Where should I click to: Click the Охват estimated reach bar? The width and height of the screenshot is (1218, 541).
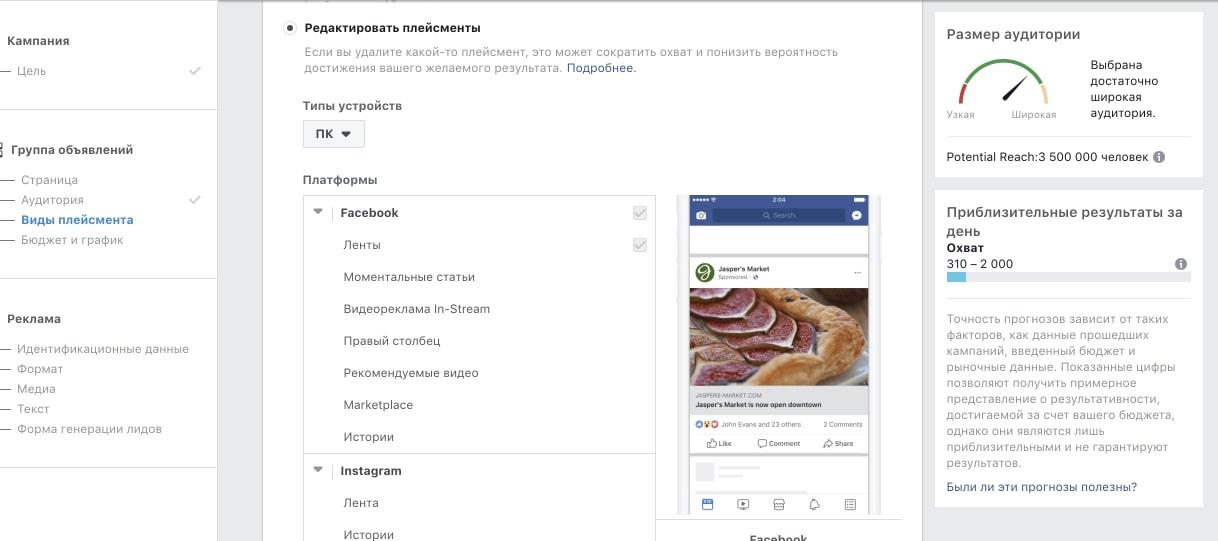[x=1069, y=277]
